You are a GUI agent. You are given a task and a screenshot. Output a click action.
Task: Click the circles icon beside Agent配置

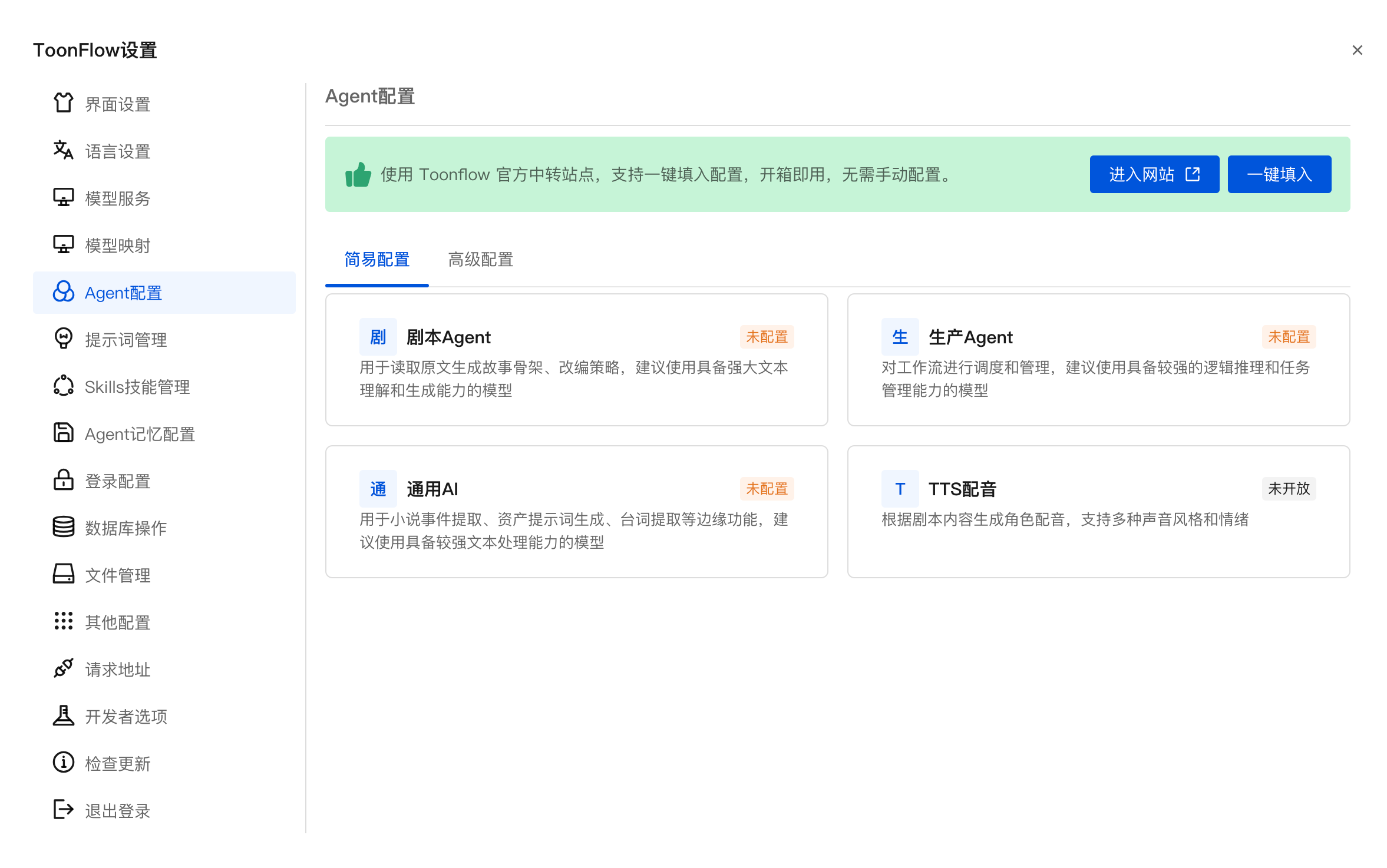pyautogui.click(x=64, y=291)
